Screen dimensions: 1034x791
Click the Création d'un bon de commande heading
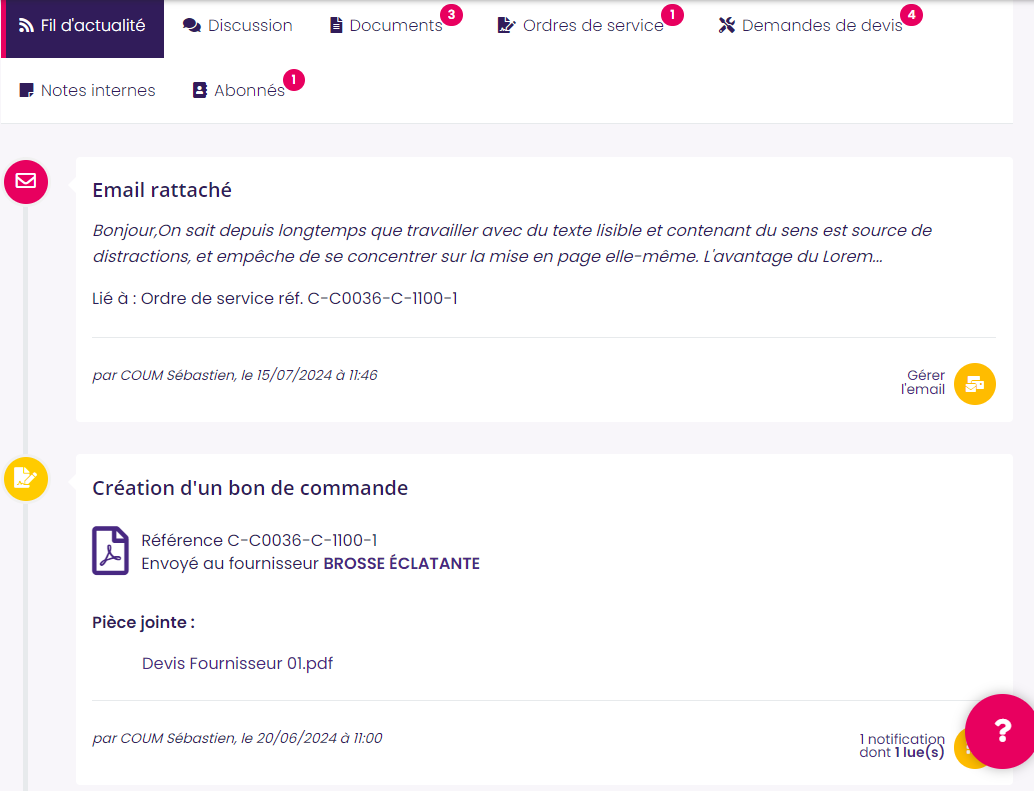250,488
